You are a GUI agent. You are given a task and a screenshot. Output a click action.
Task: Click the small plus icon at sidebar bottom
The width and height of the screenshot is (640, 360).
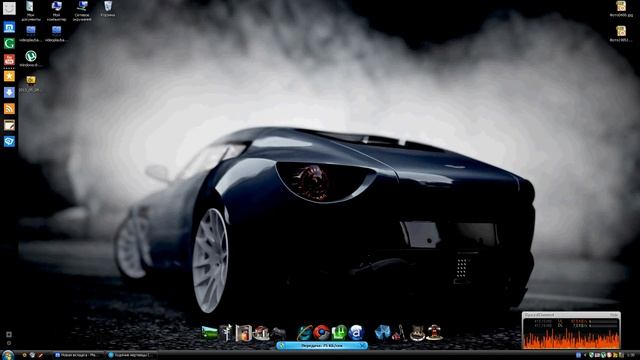pyautogui.click(x=9, y=335)
